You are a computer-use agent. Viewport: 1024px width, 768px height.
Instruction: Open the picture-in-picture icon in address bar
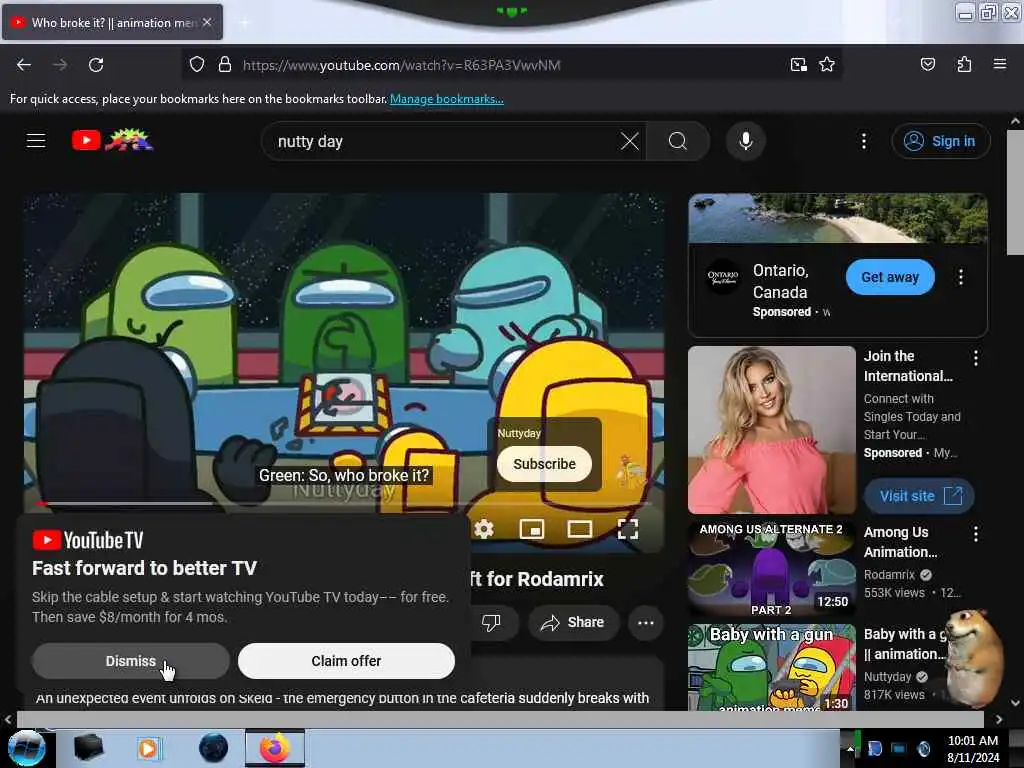point(798,65)
